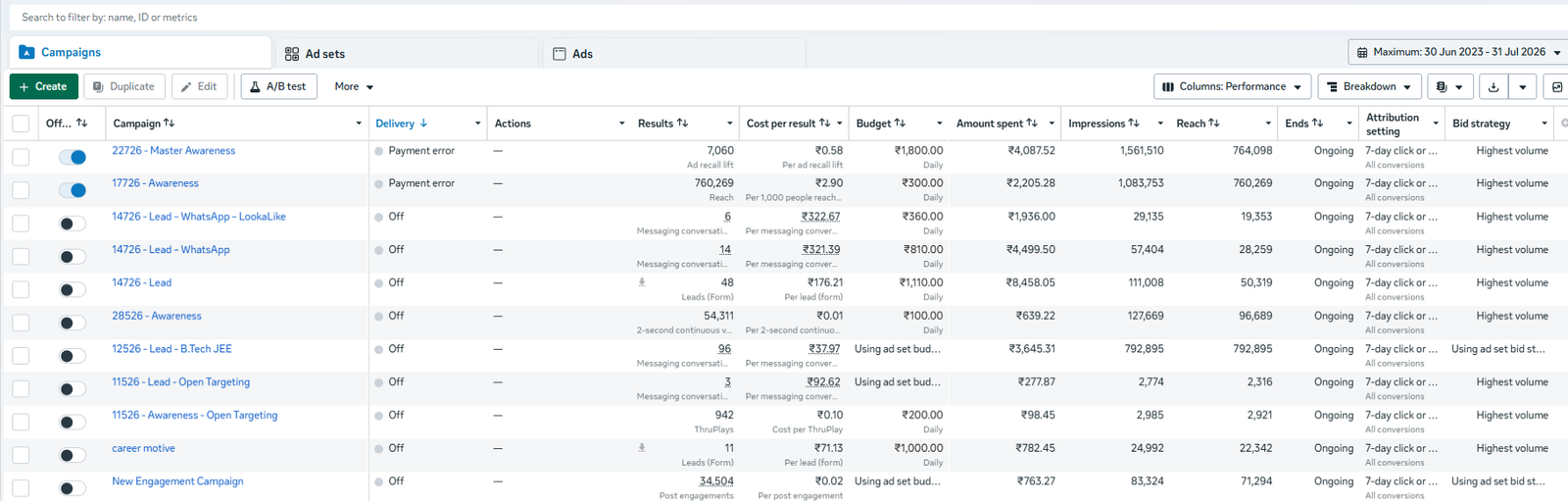This screenshot has height=501, width=1568.
Task: Open the career motive campaign link
Action: coord(143,448)
